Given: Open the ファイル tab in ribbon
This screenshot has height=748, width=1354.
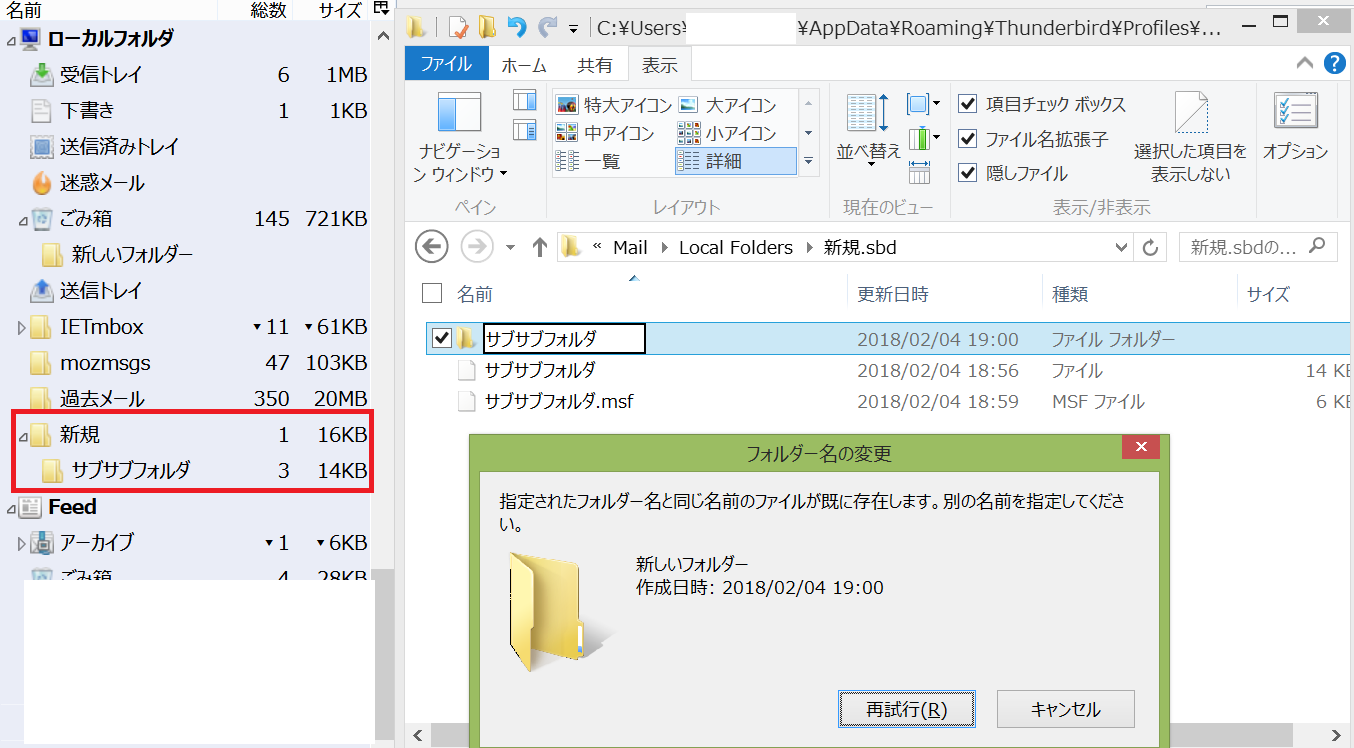Looking at the screenshot, I should pos(446,65).
